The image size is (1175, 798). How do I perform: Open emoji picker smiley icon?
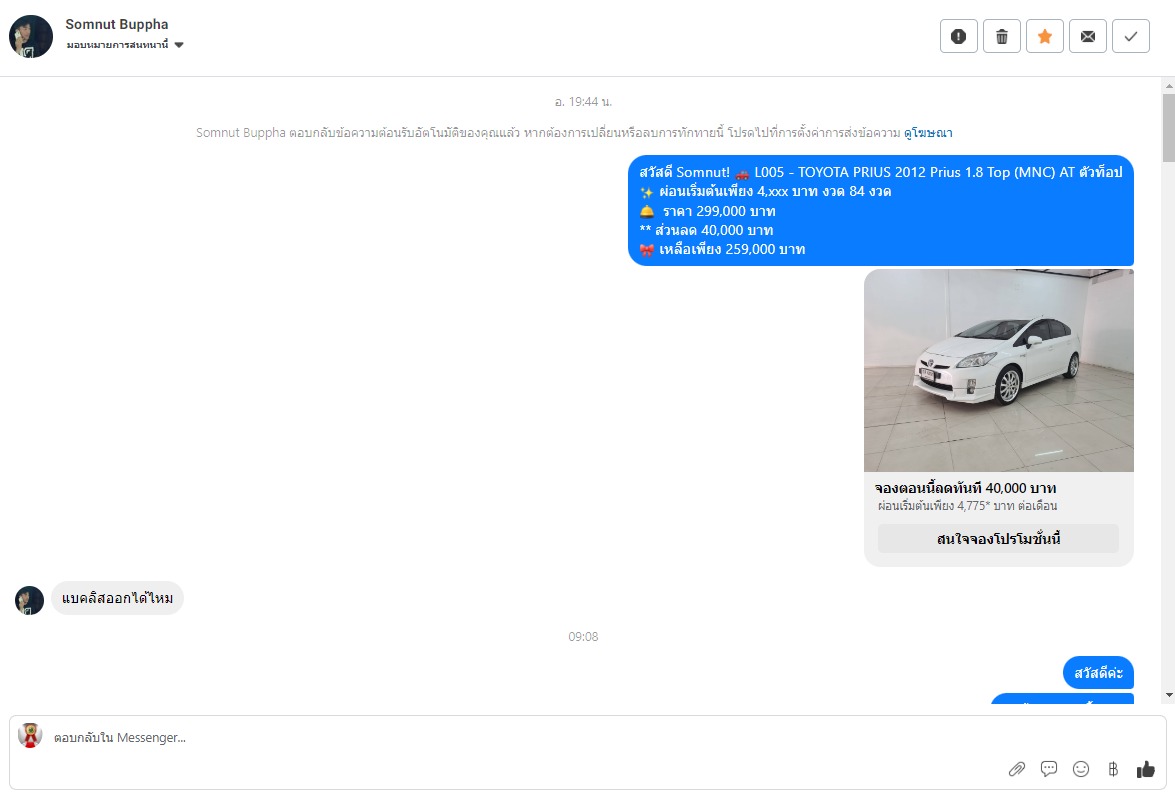click(1081, 769)
